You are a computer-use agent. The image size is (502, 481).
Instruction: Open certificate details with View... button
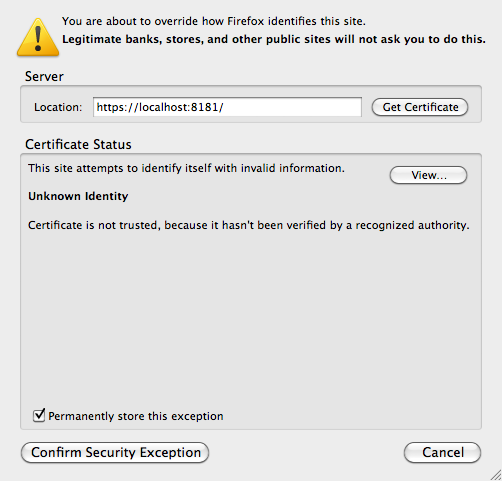(x=428, y=175)
